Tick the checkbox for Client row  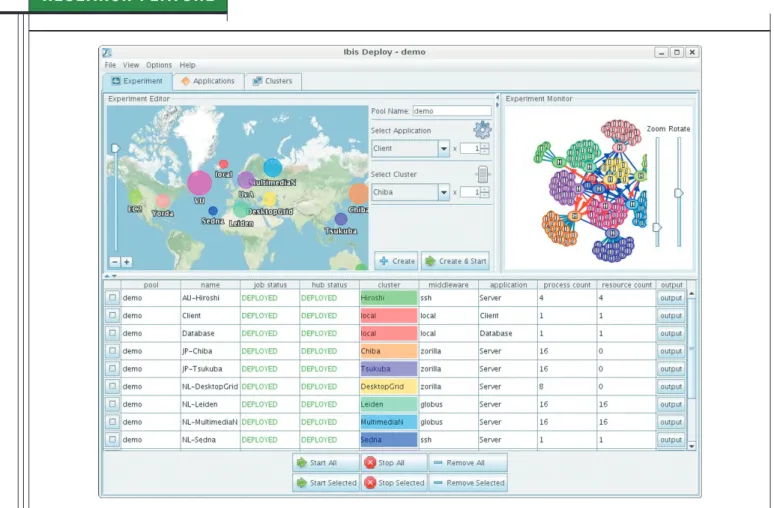[113, 315]
